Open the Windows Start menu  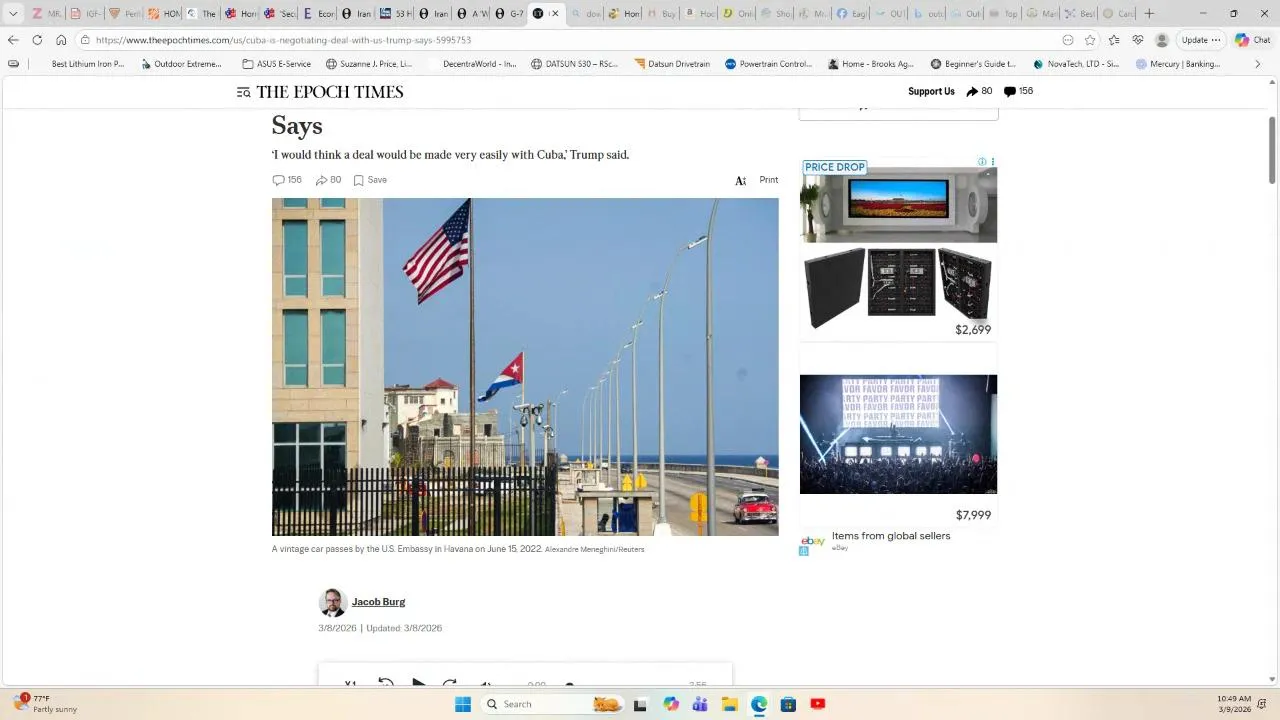[x=462, y=704]
